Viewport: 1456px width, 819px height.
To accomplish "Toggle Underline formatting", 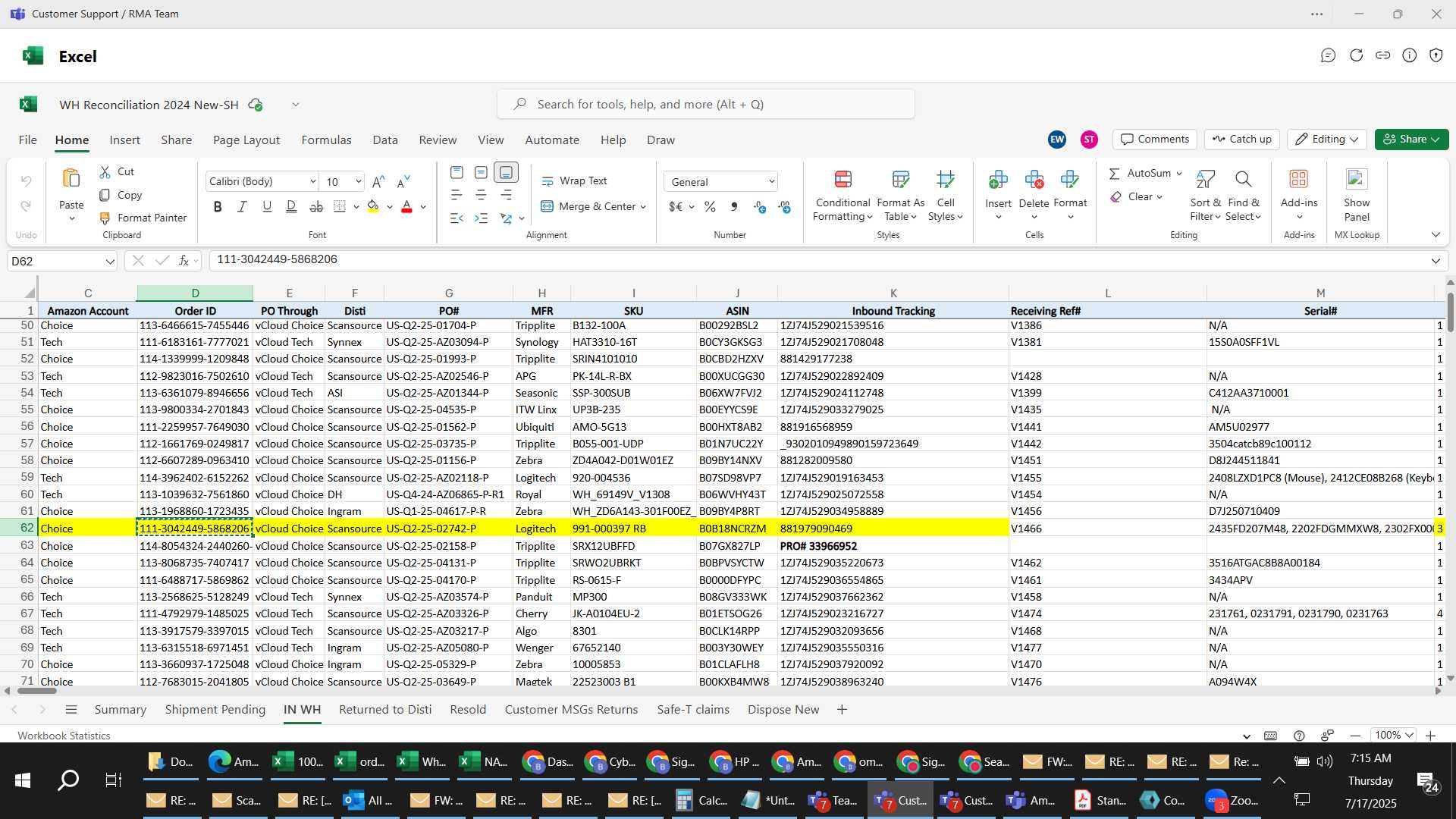I will 267,206.
